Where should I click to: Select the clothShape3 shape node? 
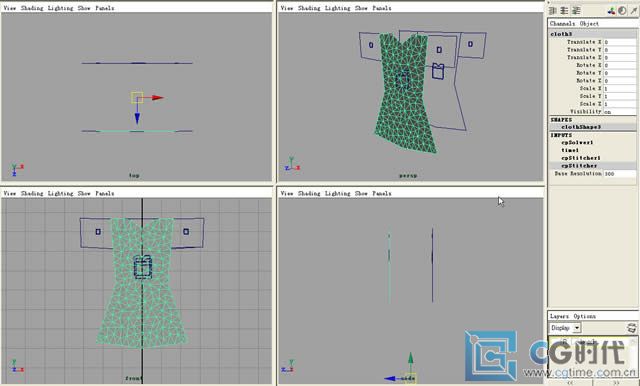click(x=581, y=127)
